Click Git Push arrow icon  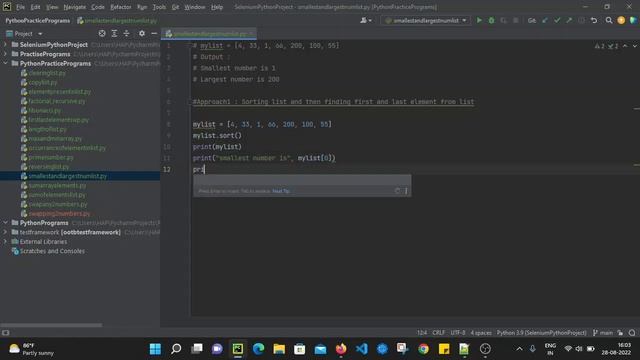pos(569,20)
